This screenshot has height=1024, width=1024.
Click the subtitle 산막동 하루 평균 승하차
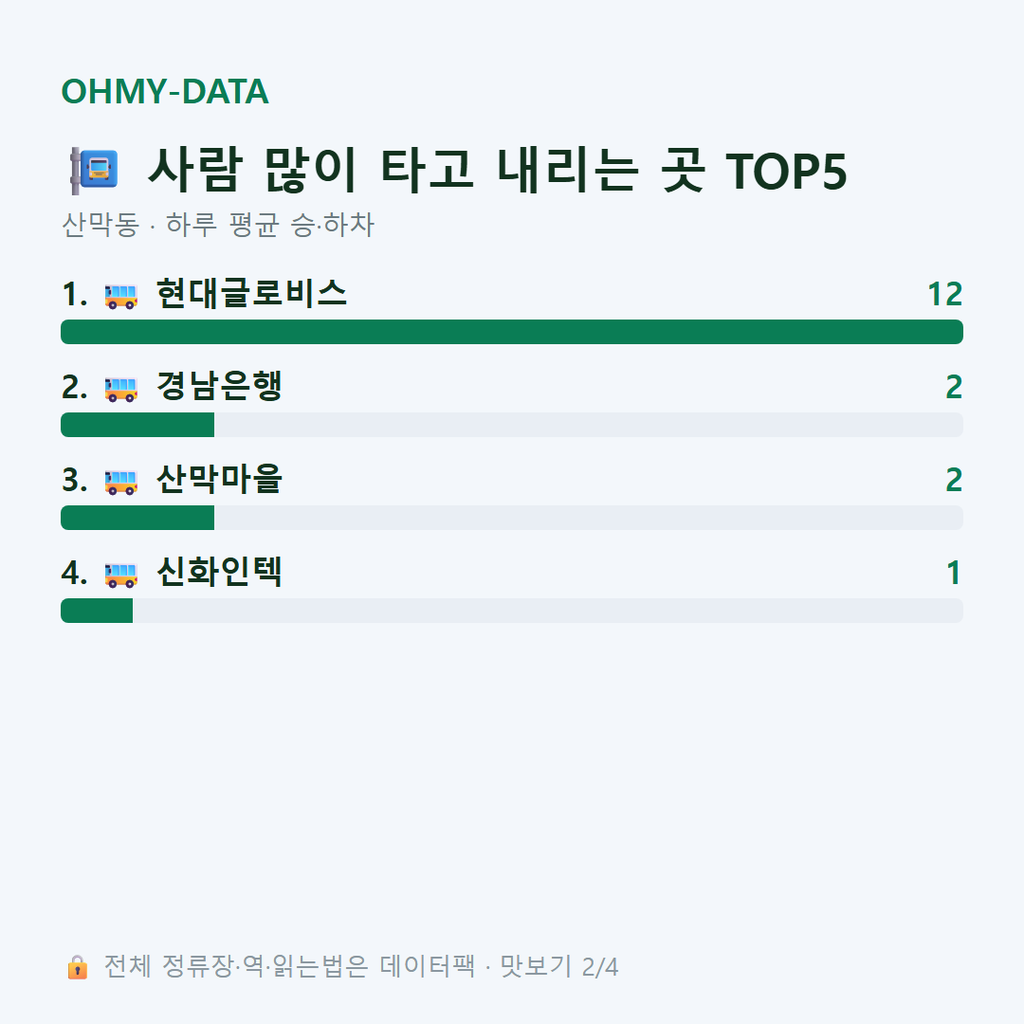(218, 225)
